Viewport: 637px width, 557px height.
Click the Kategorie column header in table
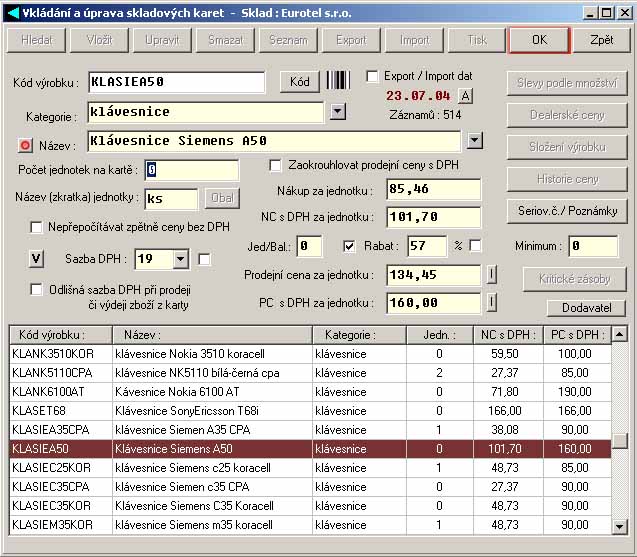click(359, 335)
